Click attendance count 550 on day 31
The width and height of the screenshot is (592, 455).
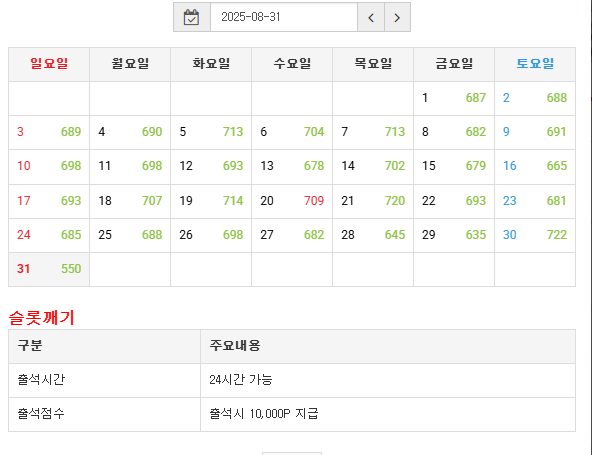(71, 269)
